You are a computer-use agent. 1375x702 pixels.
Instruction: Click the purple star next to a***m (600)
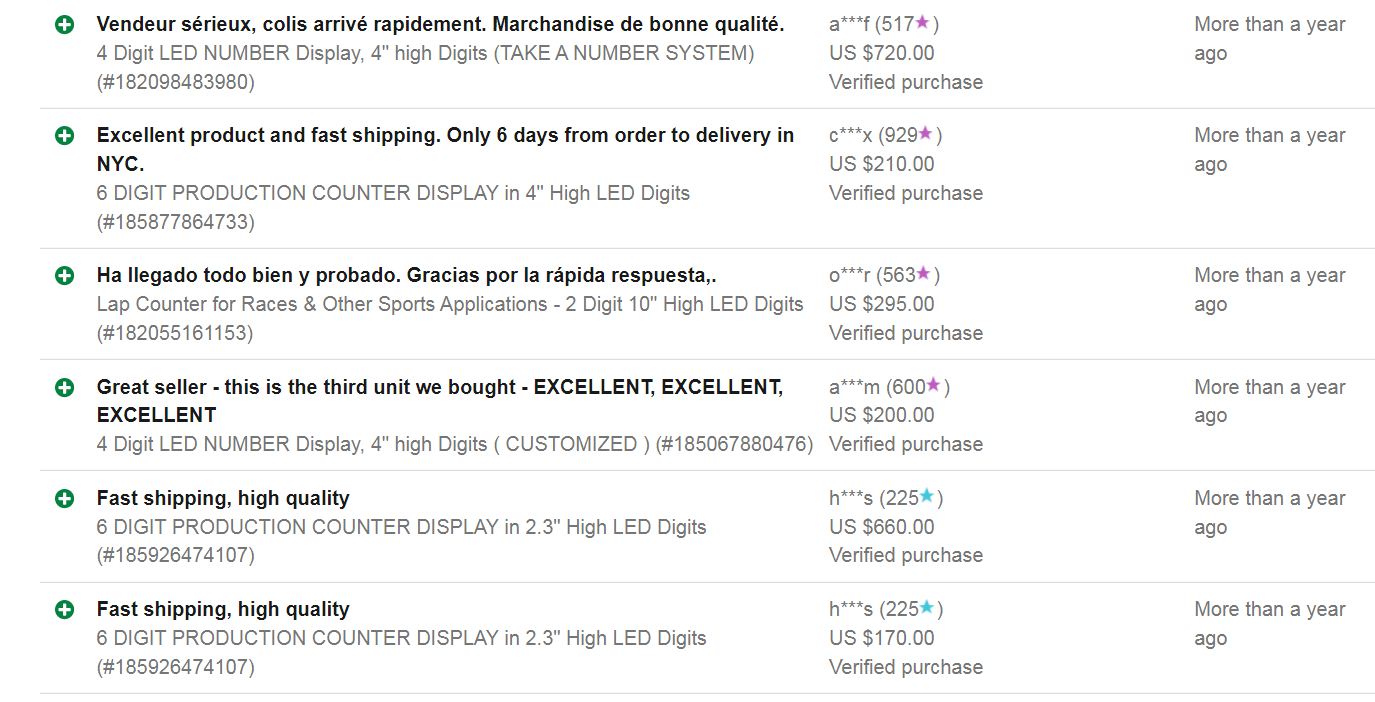pyautogui.click(x=934, y=385)
